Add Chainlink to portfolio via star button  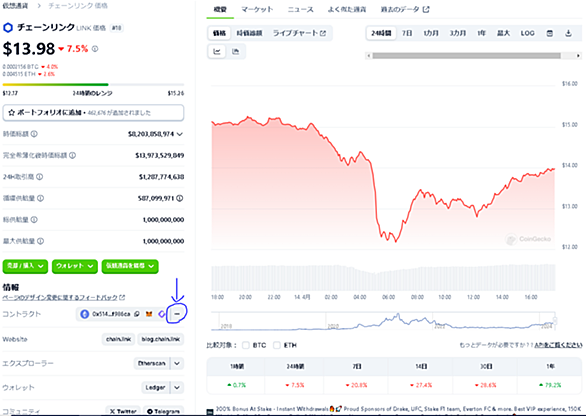pyautogui.click(x=93, y=113)
